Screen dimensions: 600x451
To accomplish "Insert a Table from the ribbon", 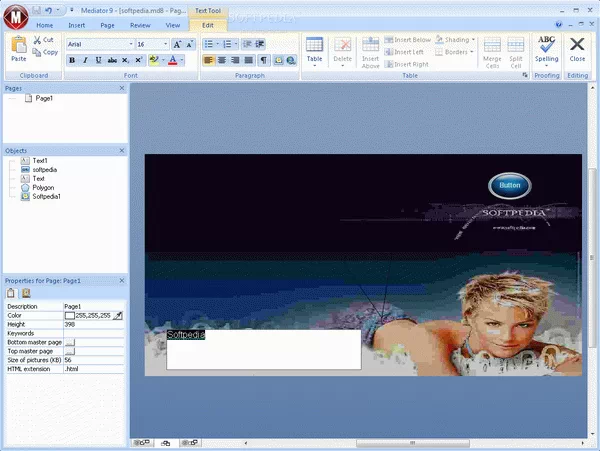I will [314, 49].
